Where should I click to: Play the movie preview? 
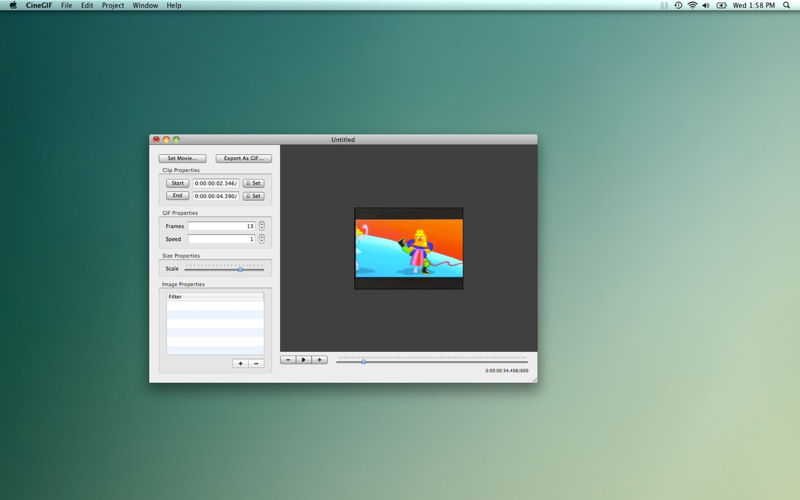pos(304,360)
